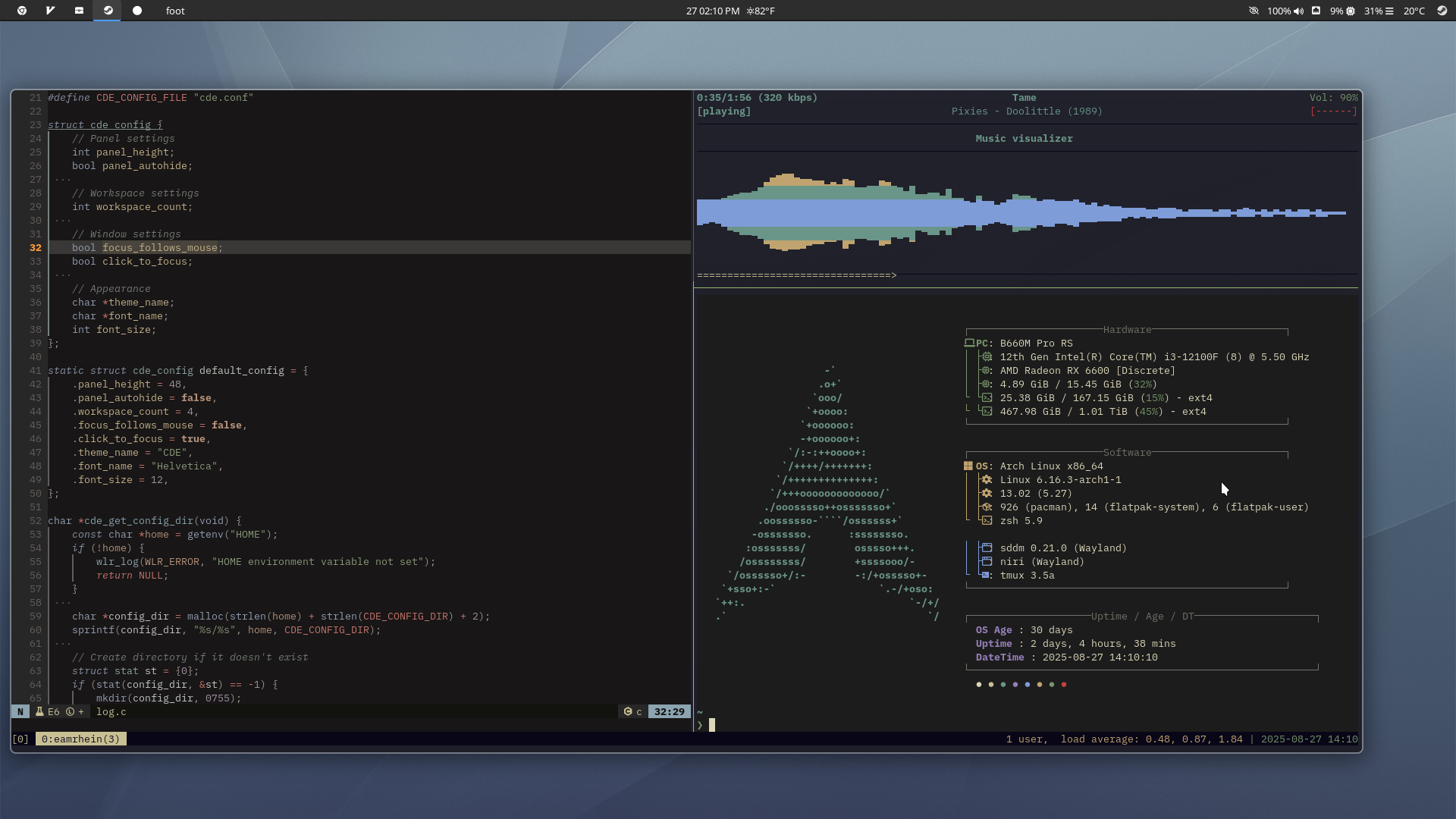Viewport: 1456px width, 819px height.
Task: Select the active Steam workspace icon
Action: (x=108, y=11)
